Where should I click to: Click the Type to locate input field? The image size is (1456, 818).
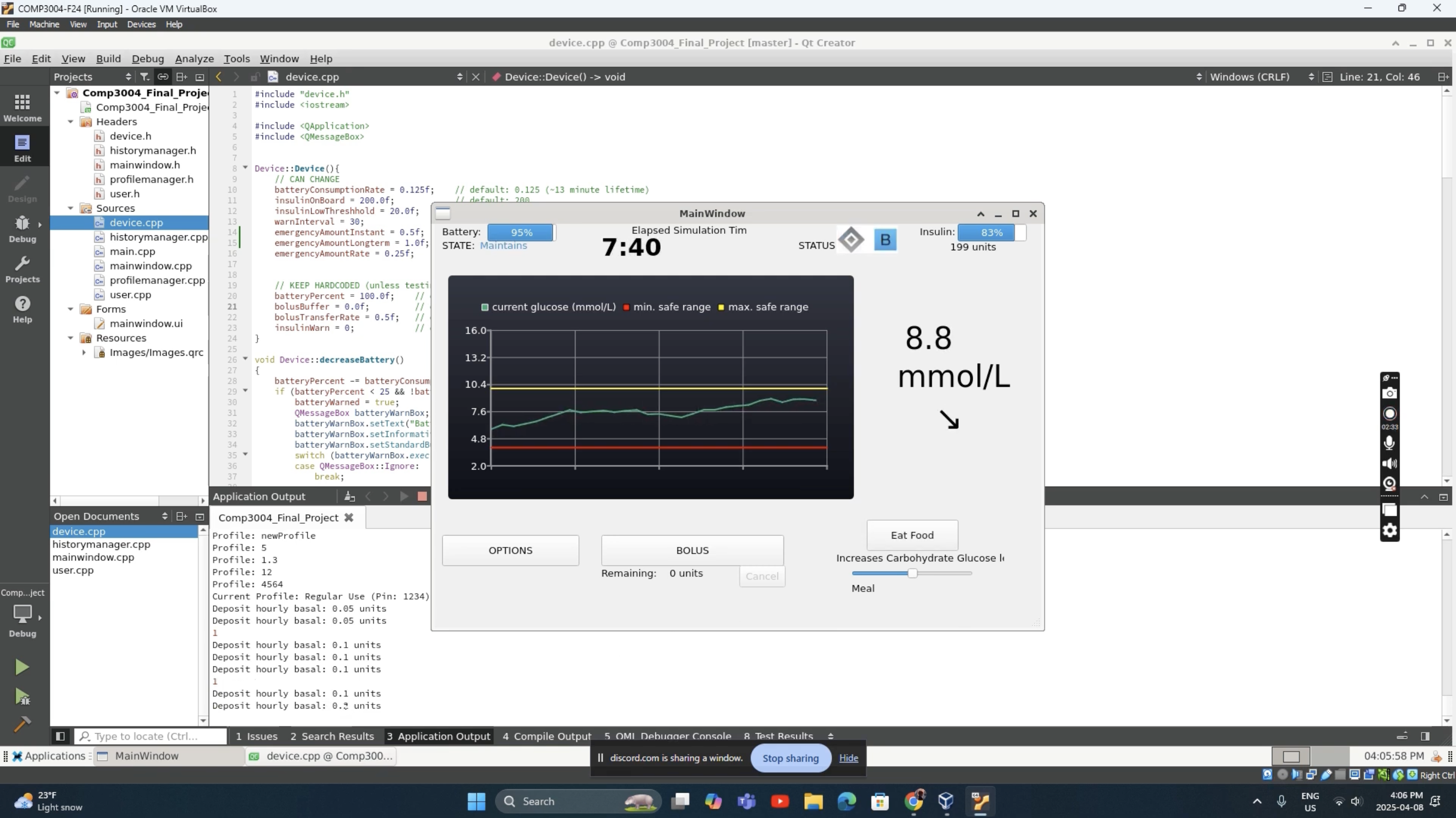pos(153,736)
